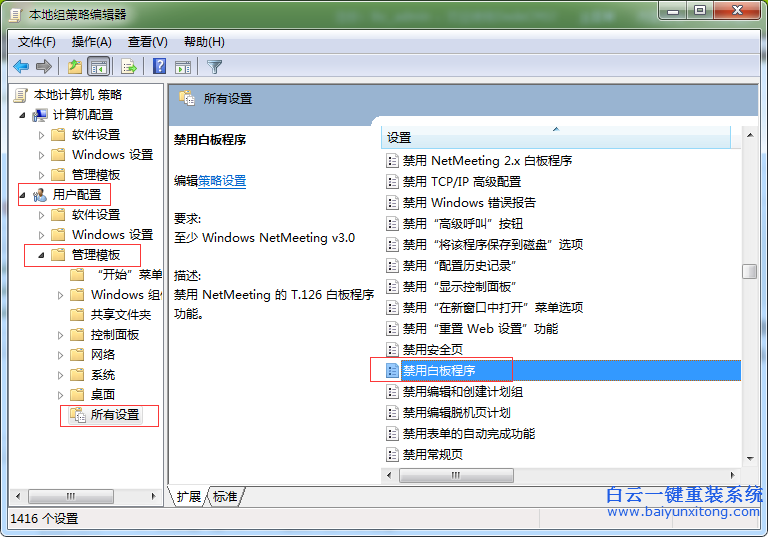Select 禁用 NetMeeting 2.x 白板程序 setting
768x537 pixels.
click(x=487, y=161)
